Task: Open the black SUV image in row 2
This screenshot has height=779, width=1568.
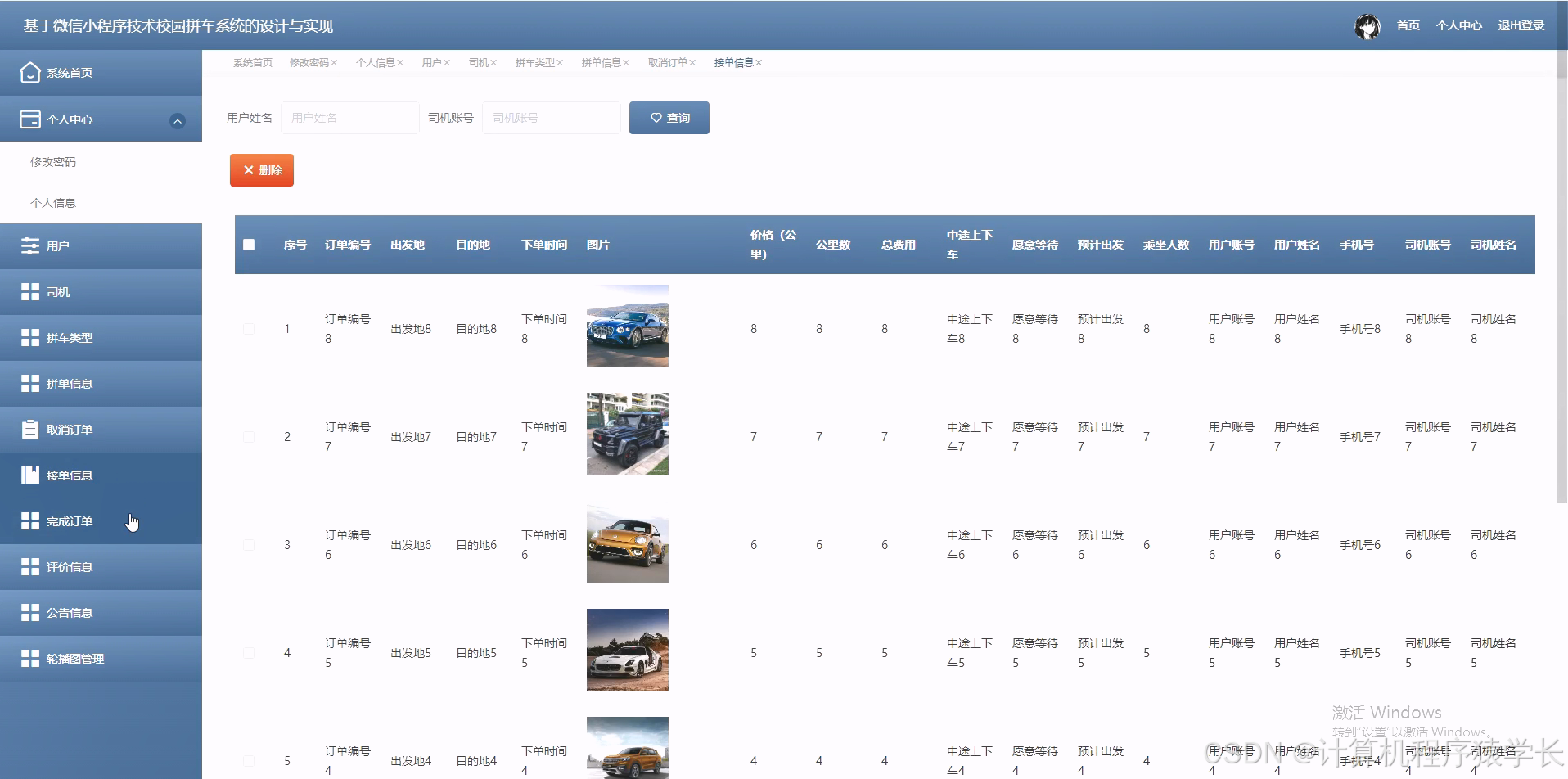Action: tap(628, 434)
